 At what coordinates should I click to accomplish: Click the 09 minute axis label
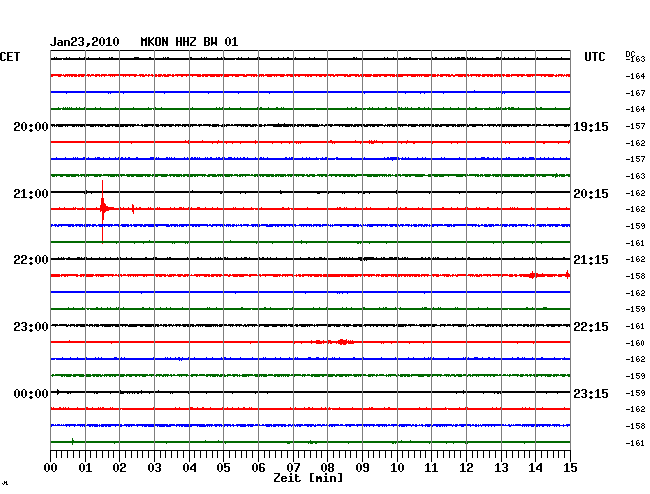point(362,468)
